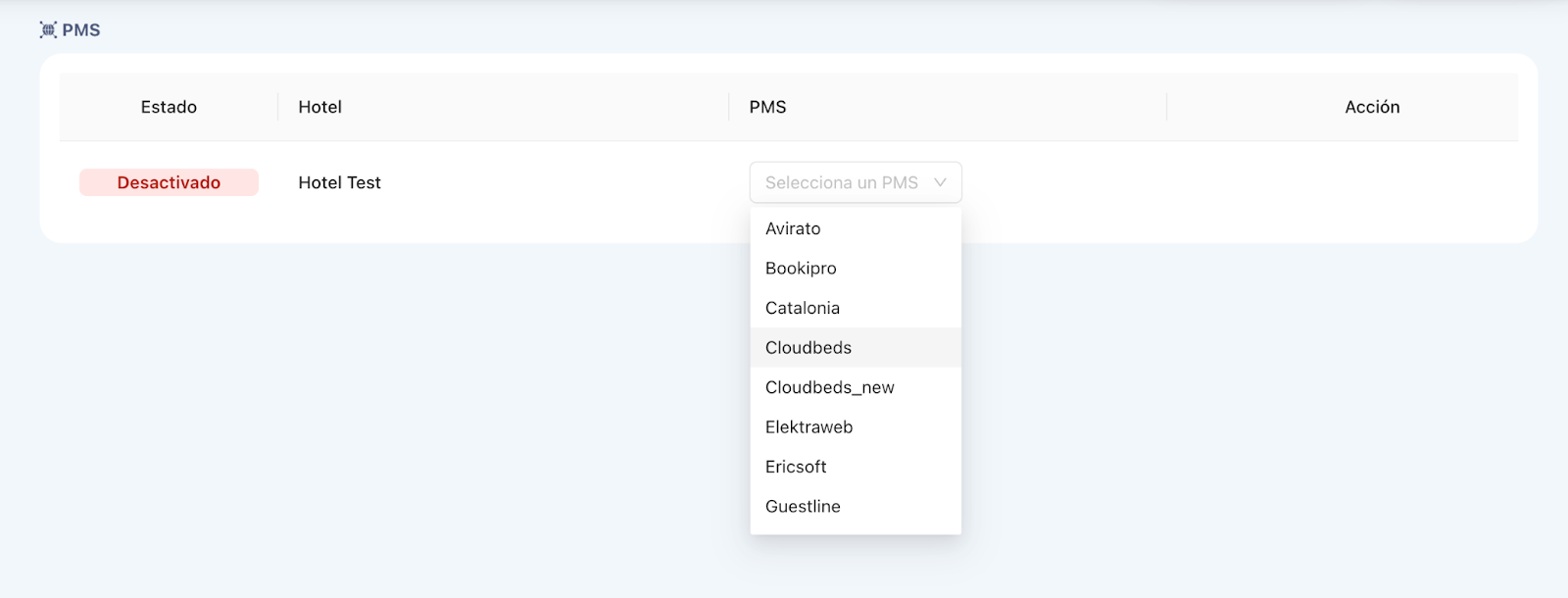
Task: Click the Acción column header
Action: (x=1372, y=107)
